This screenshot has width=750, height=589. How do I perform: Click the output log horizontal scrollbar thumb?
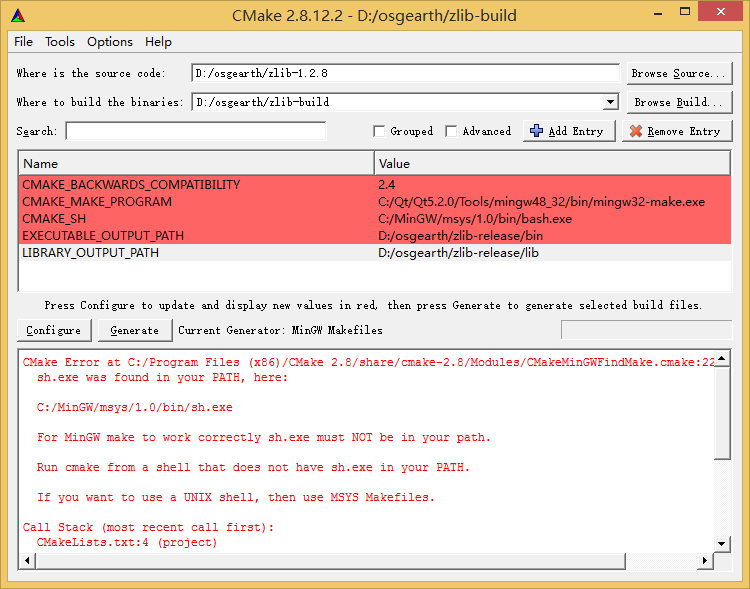pyautogui.click(x=331, y=560)
